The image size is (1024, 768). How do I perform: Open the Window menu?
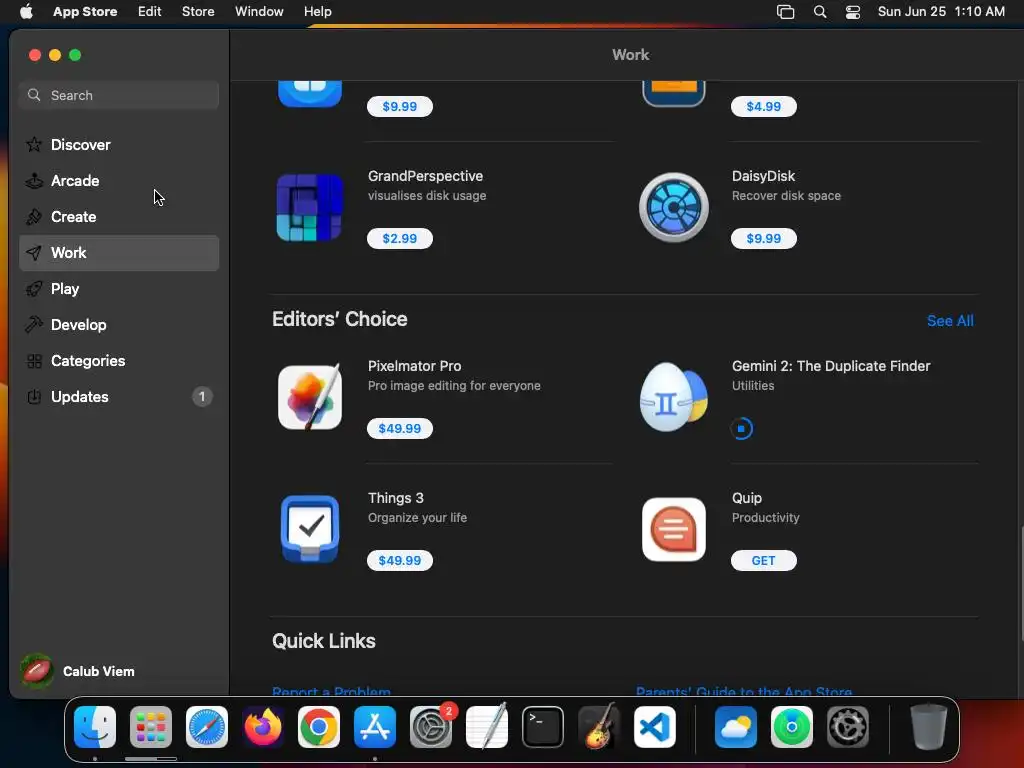pos(259,12)
